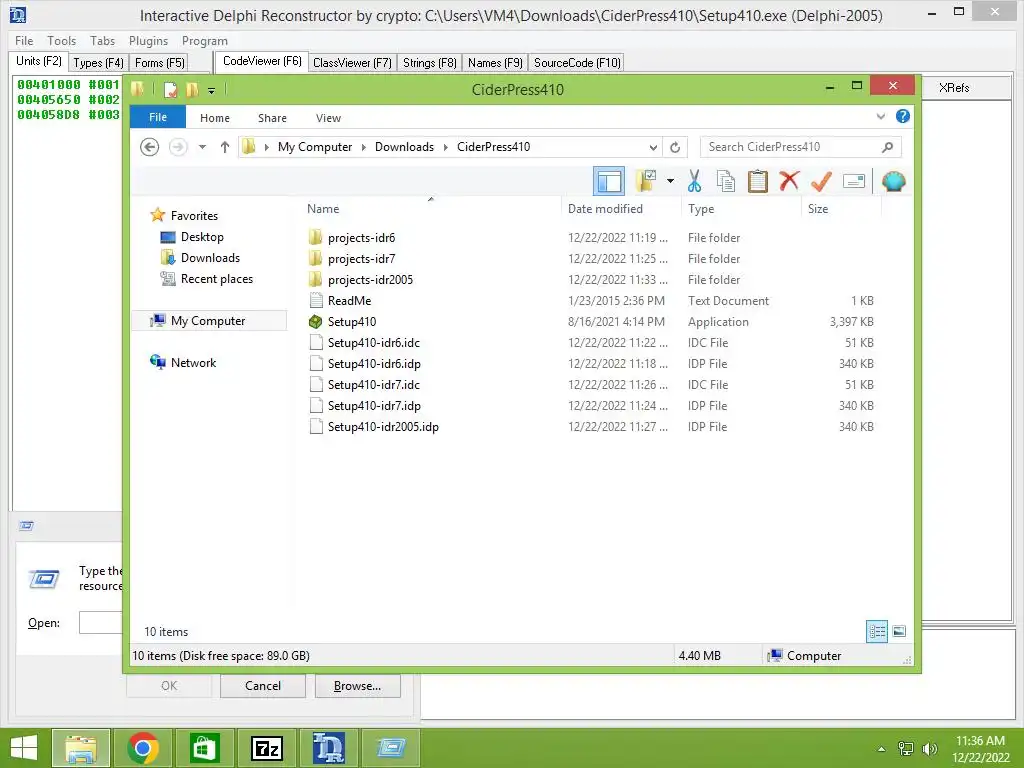Viewport: 1024px width, 768px height.
Task: Expand the ribbon with the chevron
Action: 880,116
